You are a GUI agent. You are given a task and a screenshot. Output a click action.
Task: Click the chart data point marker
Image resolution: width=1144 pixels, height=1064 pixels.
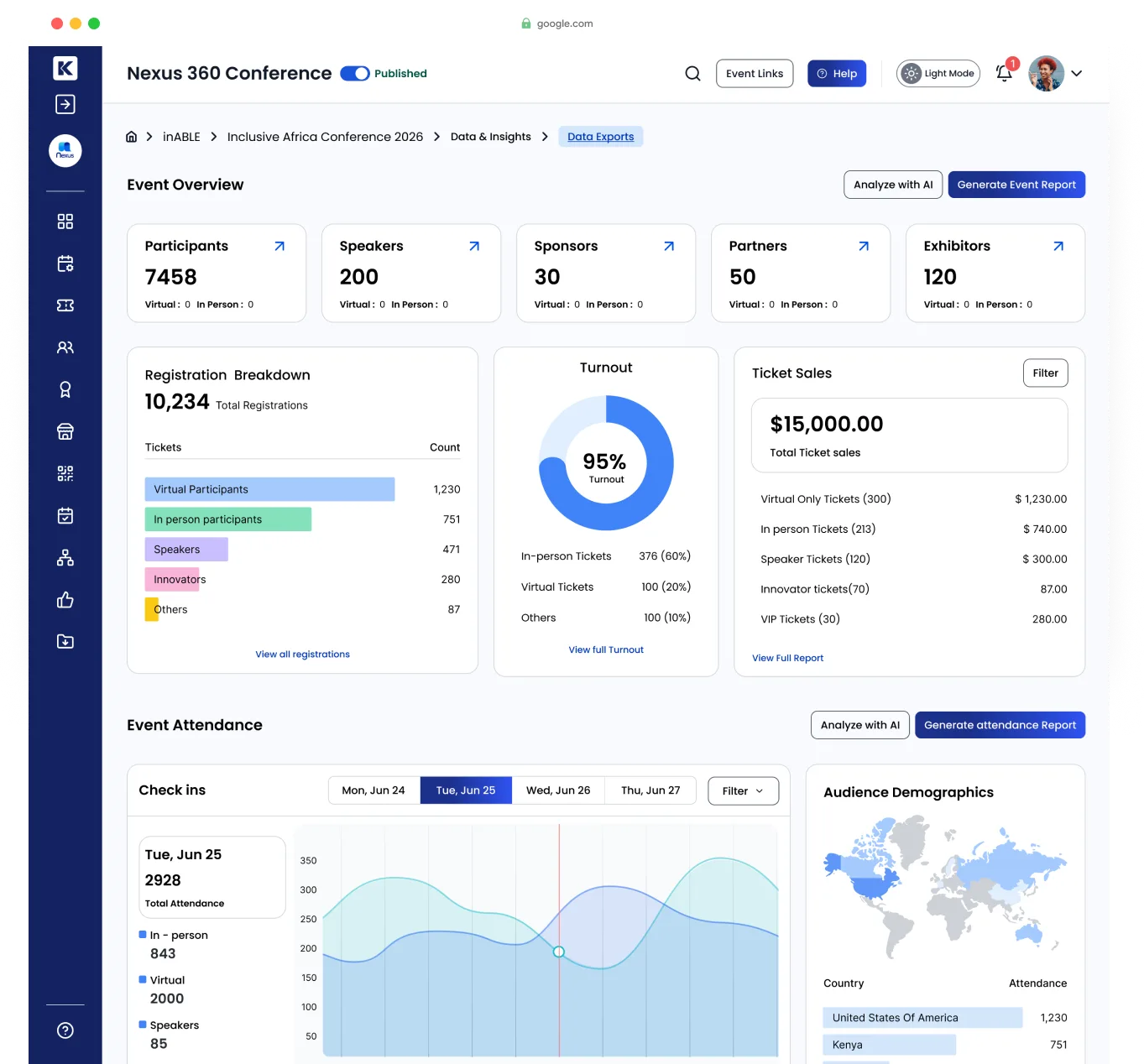tap(559, 952)
